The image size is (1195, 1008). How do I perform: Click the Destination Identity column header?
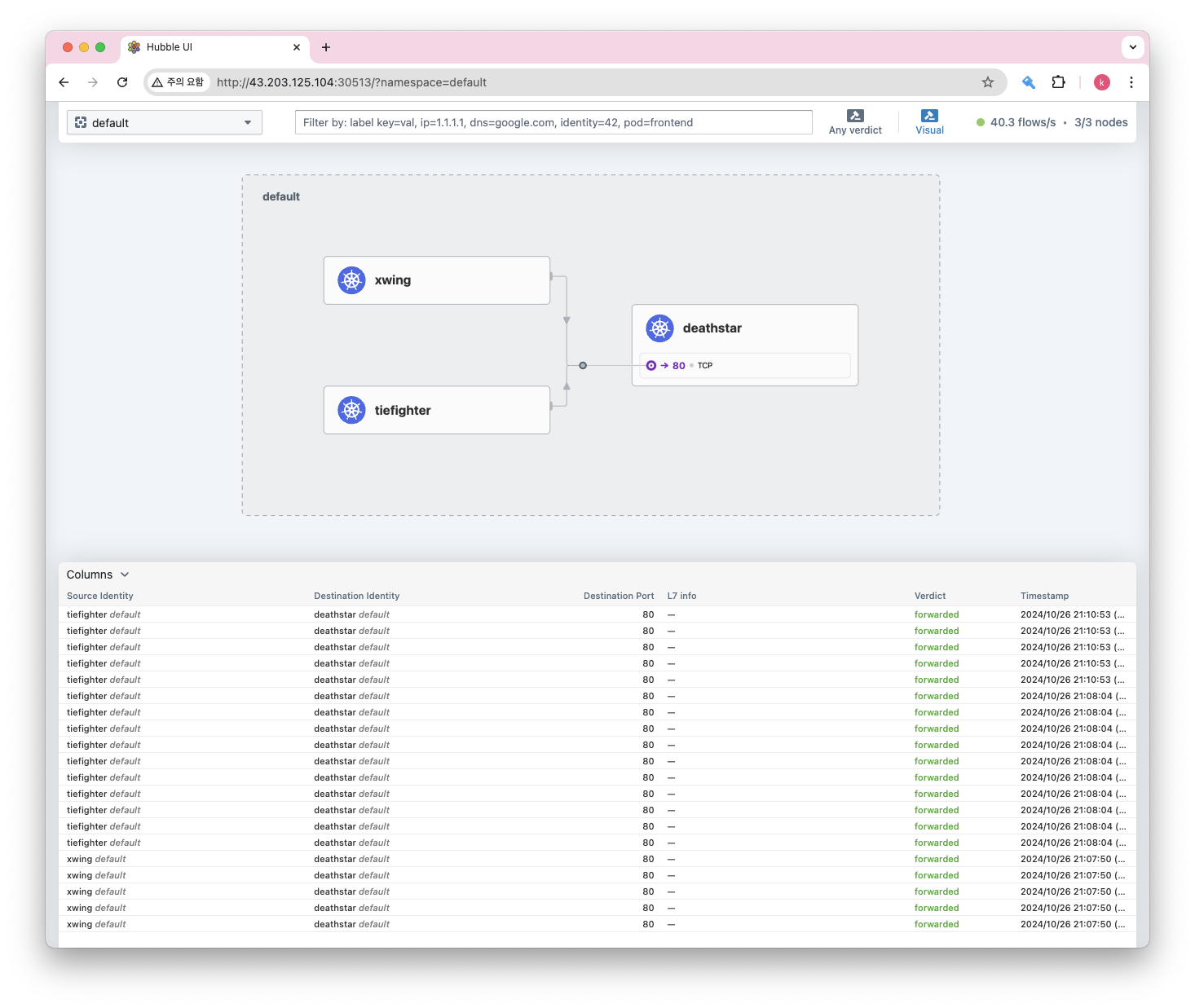pos(357,596)
